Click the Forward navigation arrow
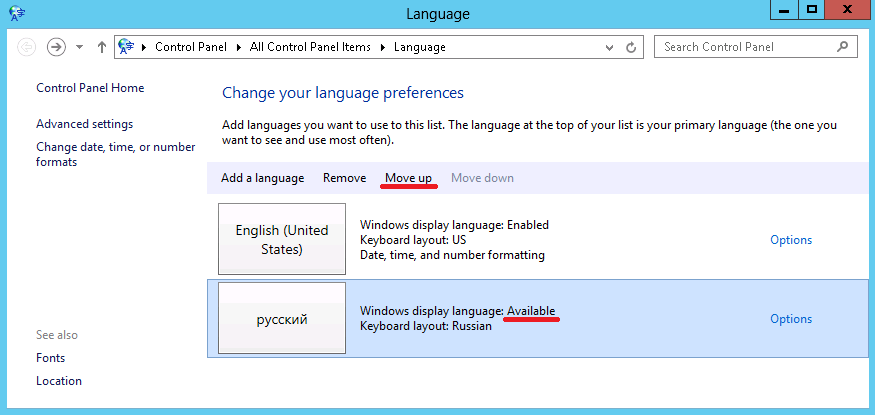This screenshot has height=415, width=875. [56, 47]
